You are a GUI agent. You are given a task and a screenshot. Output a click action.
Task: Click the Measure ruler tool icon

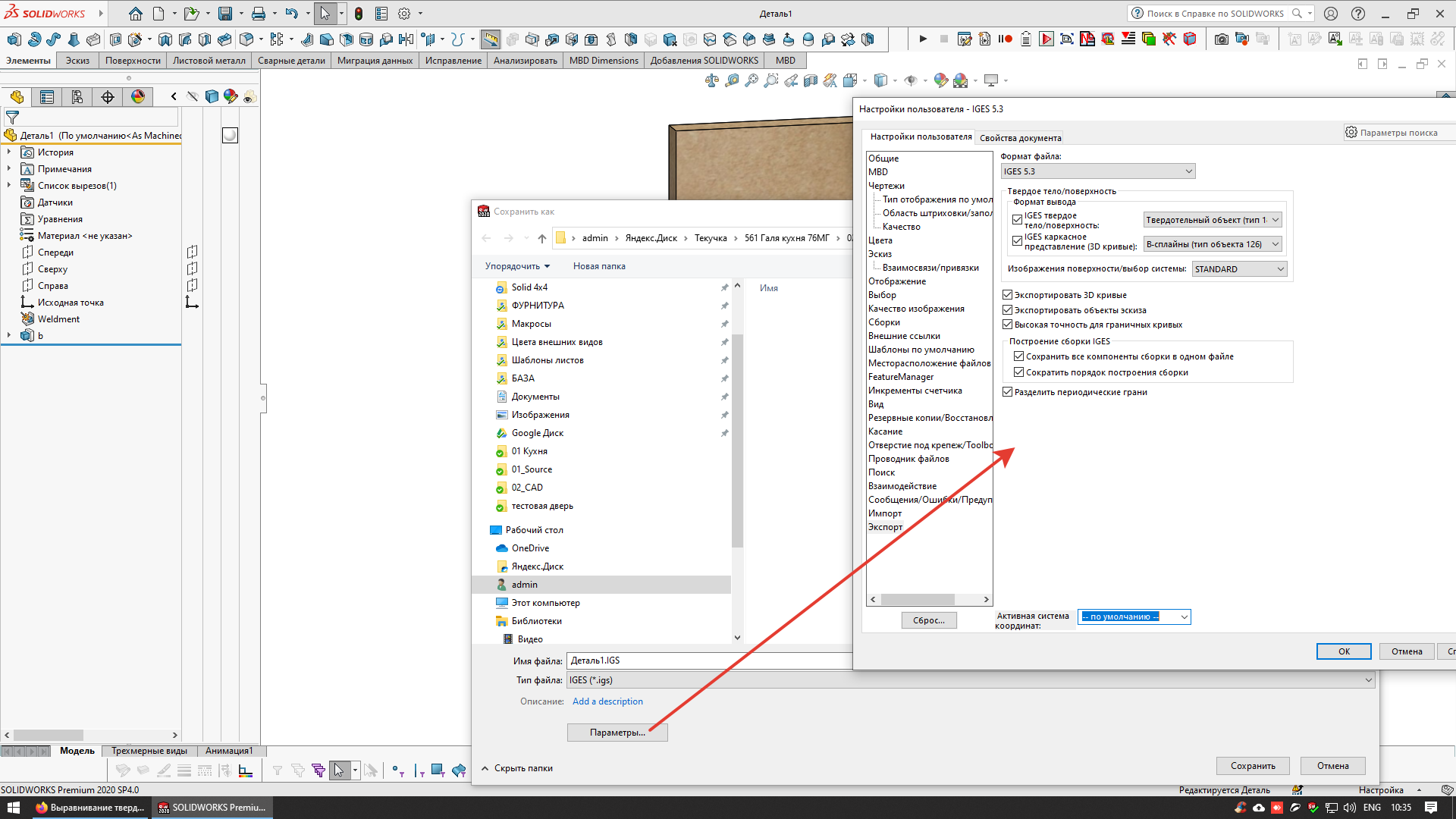[x=491, y=39]
